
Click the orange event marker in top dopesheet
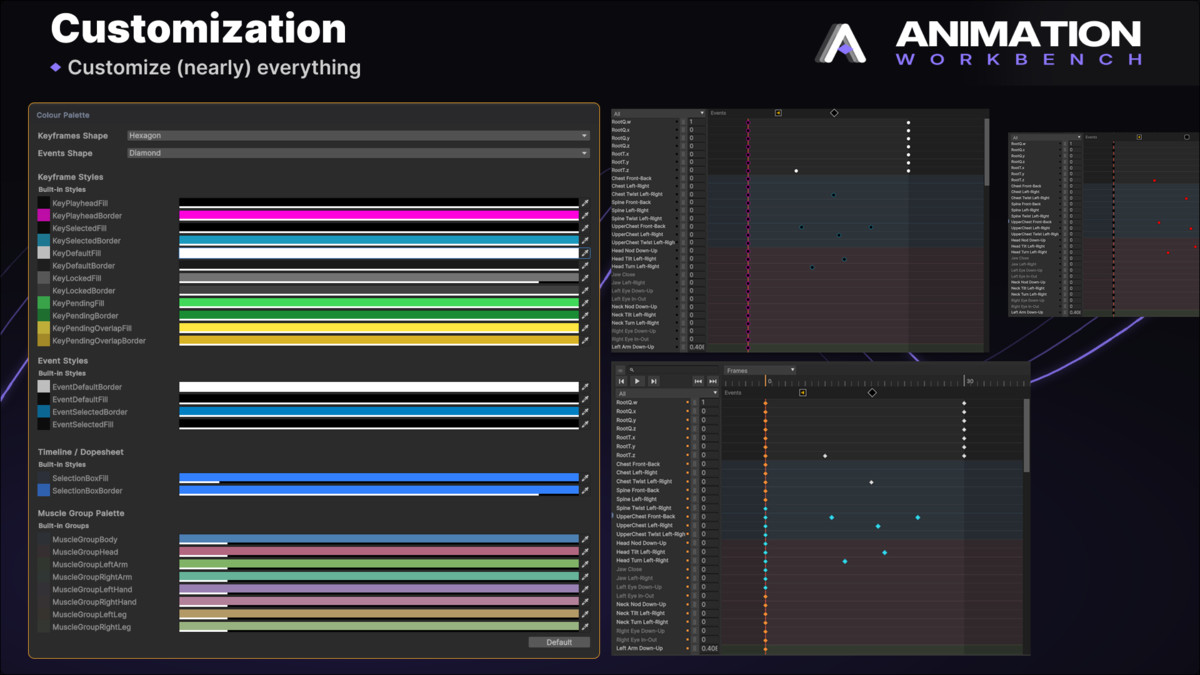(778, 113)
